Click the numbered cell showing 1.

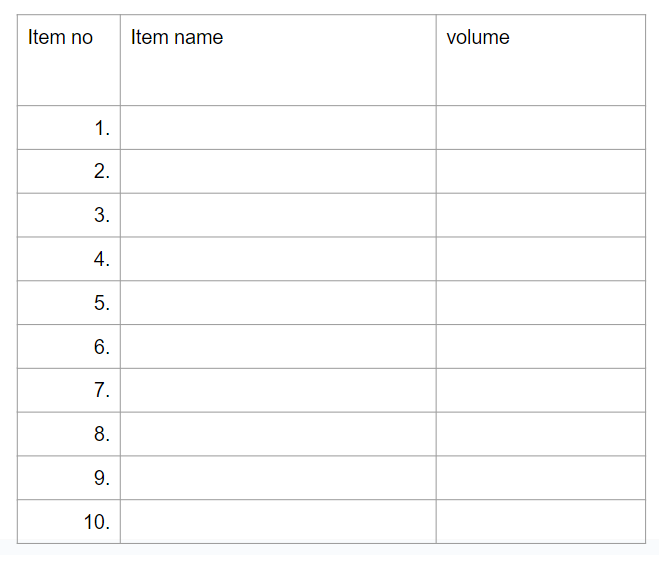pos(69,127)
